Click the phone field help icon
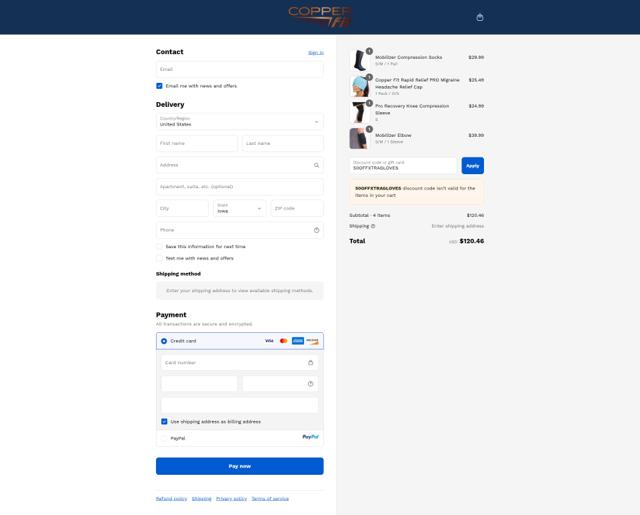Screen dimensions: 640x515 coord(316,230)
